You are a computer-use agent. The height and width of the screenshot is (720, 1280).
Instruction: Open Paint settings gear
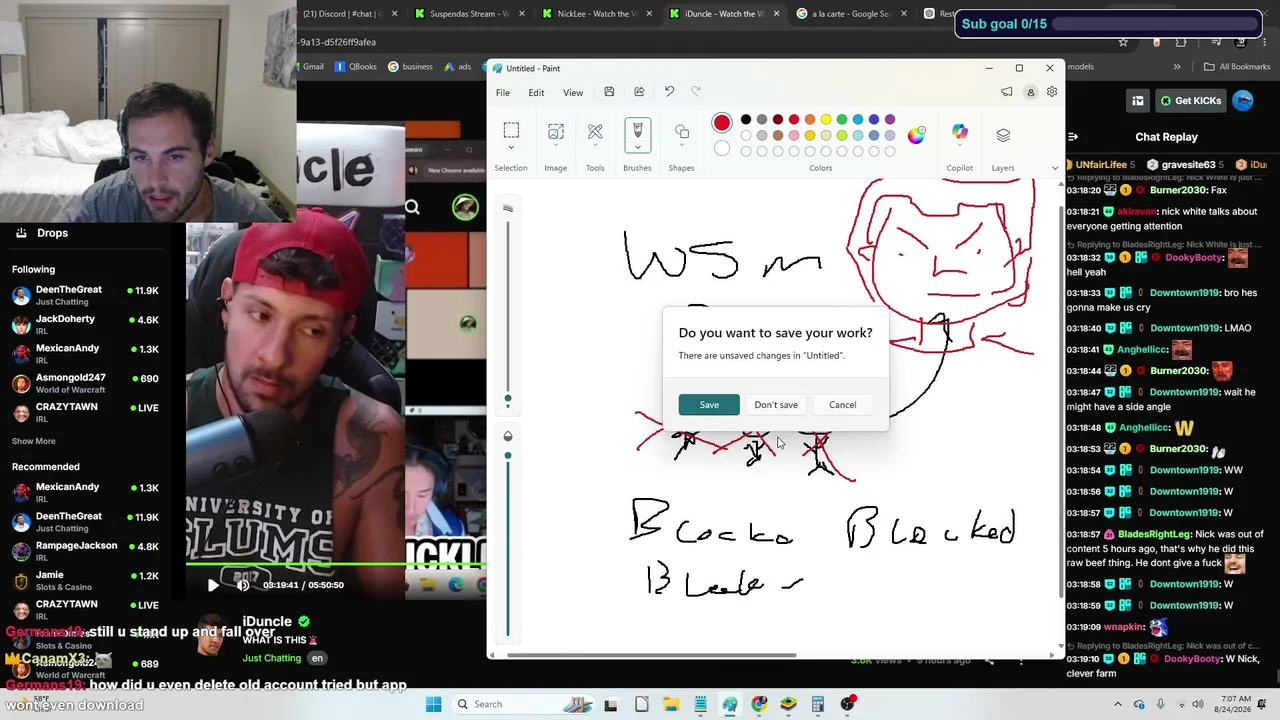[x=1052, y=92]
